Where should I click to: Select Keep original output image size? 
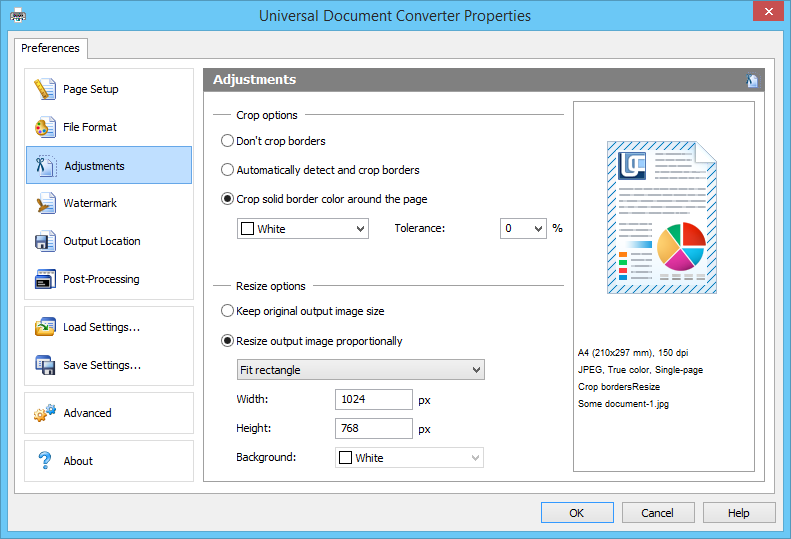point(303,311)
